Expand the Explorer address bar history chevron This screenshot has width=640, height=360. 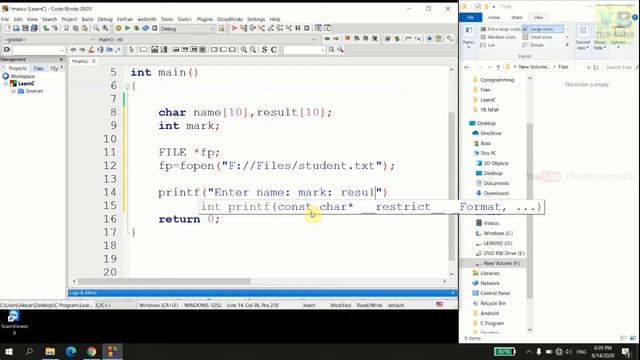tap(588, 67)
